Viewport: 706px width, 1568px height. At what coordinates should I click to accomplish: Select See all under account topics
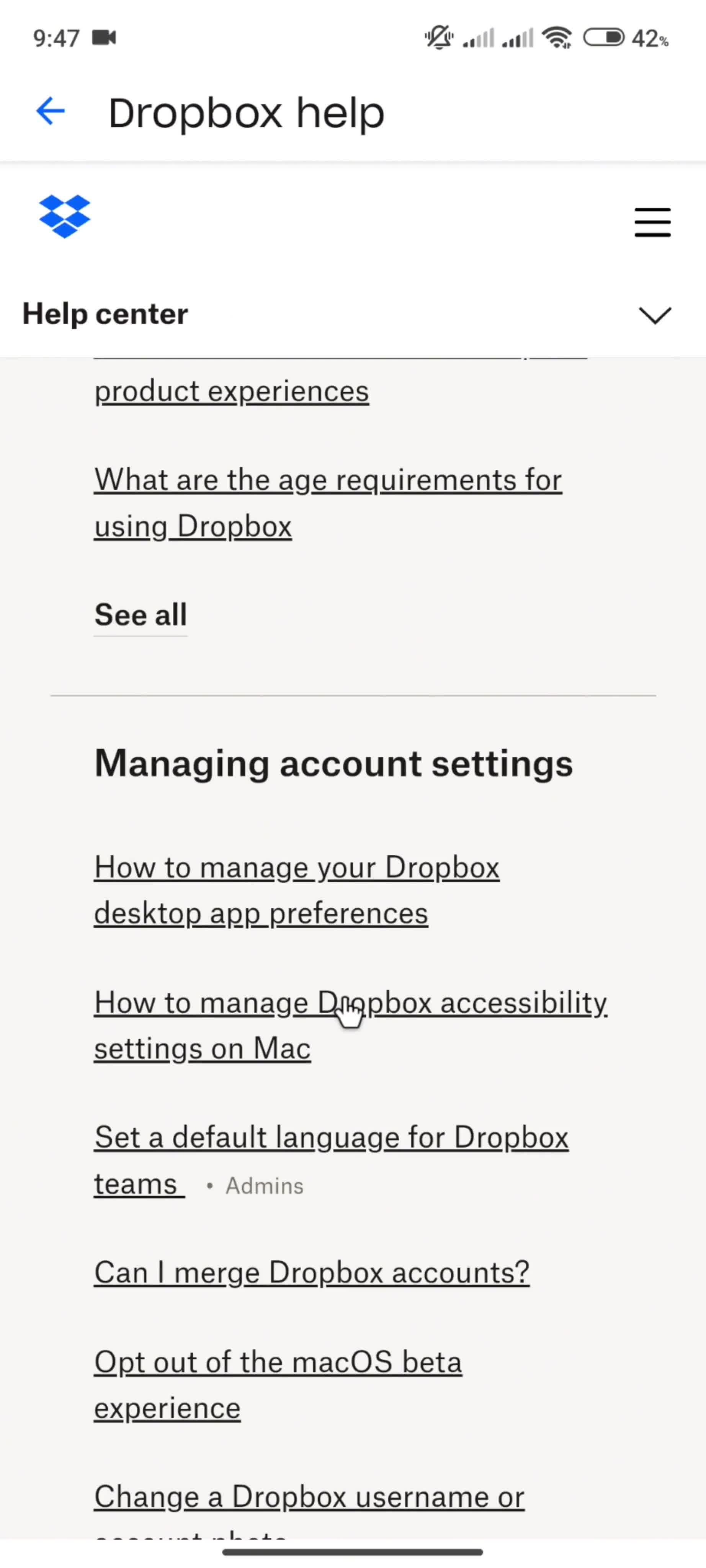point(141,615)
